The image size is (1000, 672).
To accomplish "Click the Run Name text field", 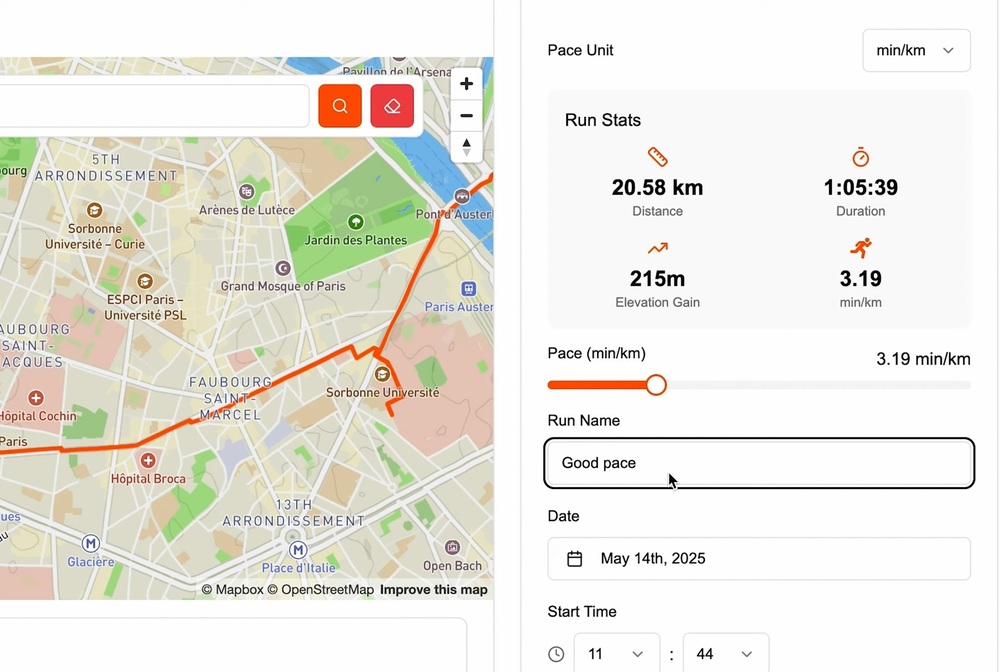I will tap(759, 463).
